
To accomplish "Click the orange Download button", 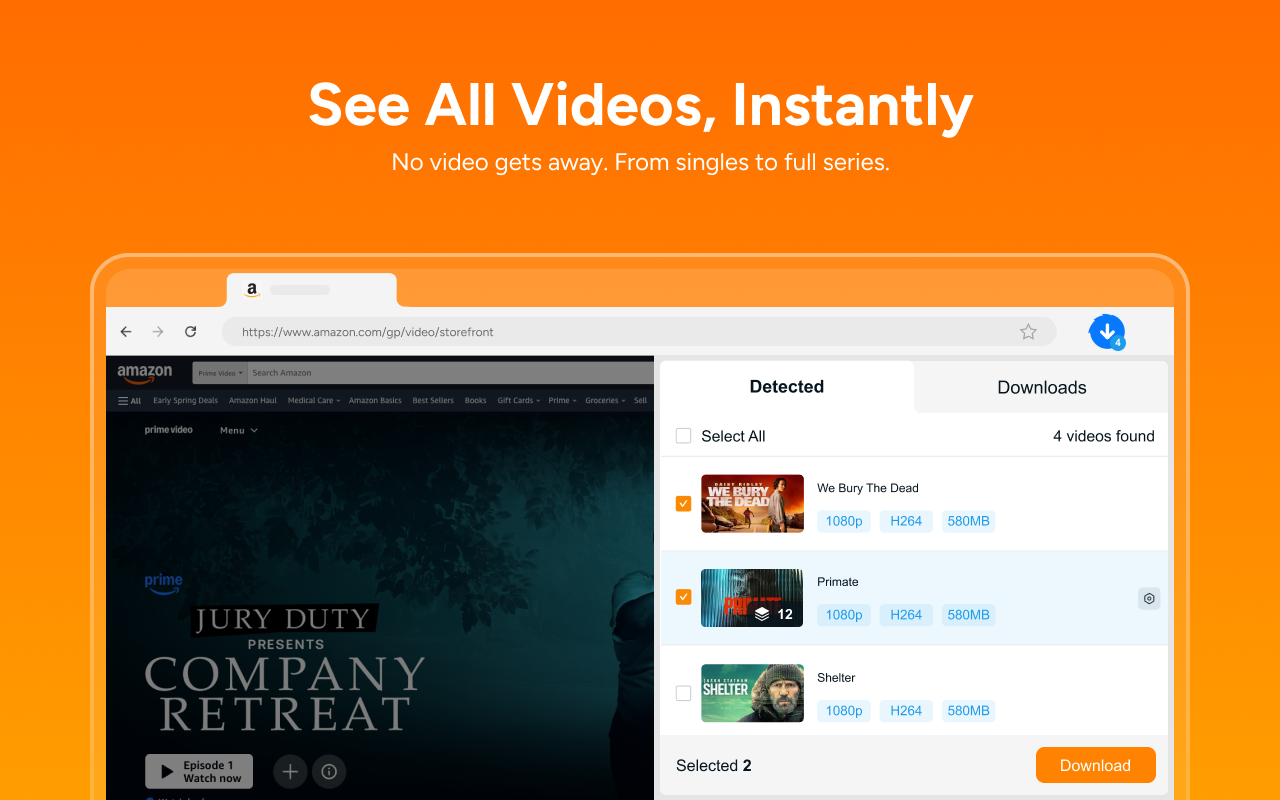I will [1096, 765].
